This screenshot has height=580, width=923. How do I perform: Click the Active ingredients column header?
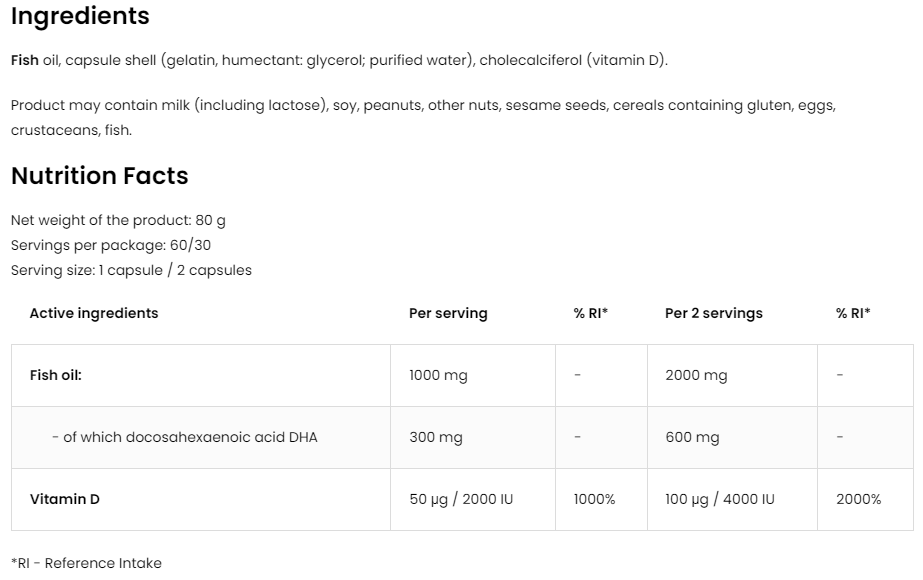94,313
